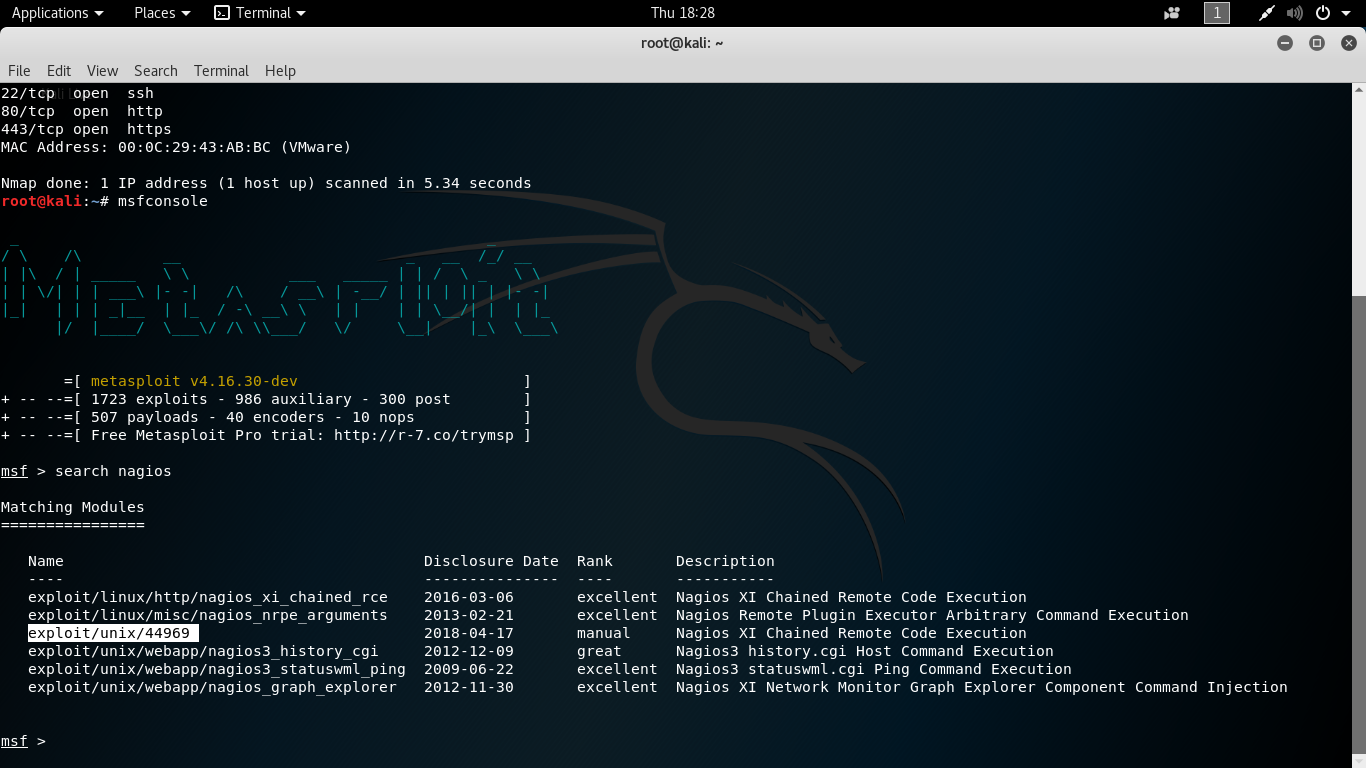
Task: Click the Name column header
Action: [x=46, y=561]
